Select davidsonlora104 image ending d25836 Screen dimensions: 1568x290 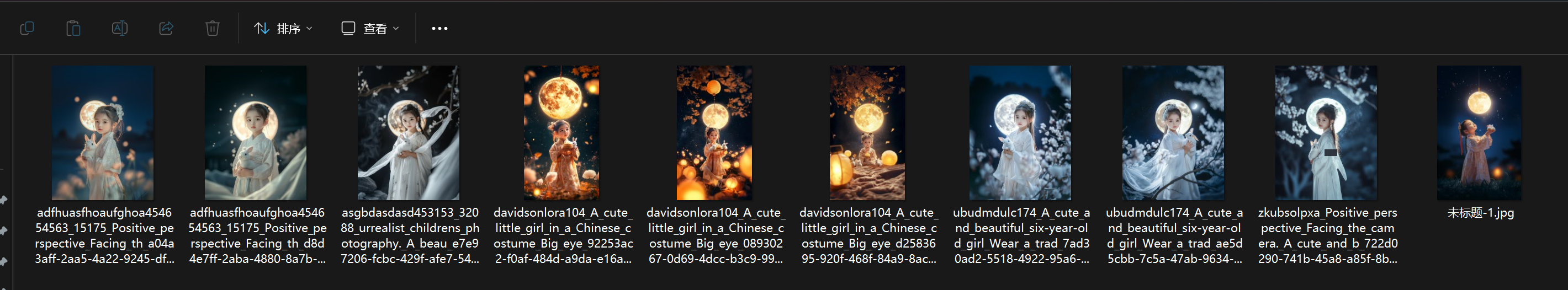click(x=867, y=132)
